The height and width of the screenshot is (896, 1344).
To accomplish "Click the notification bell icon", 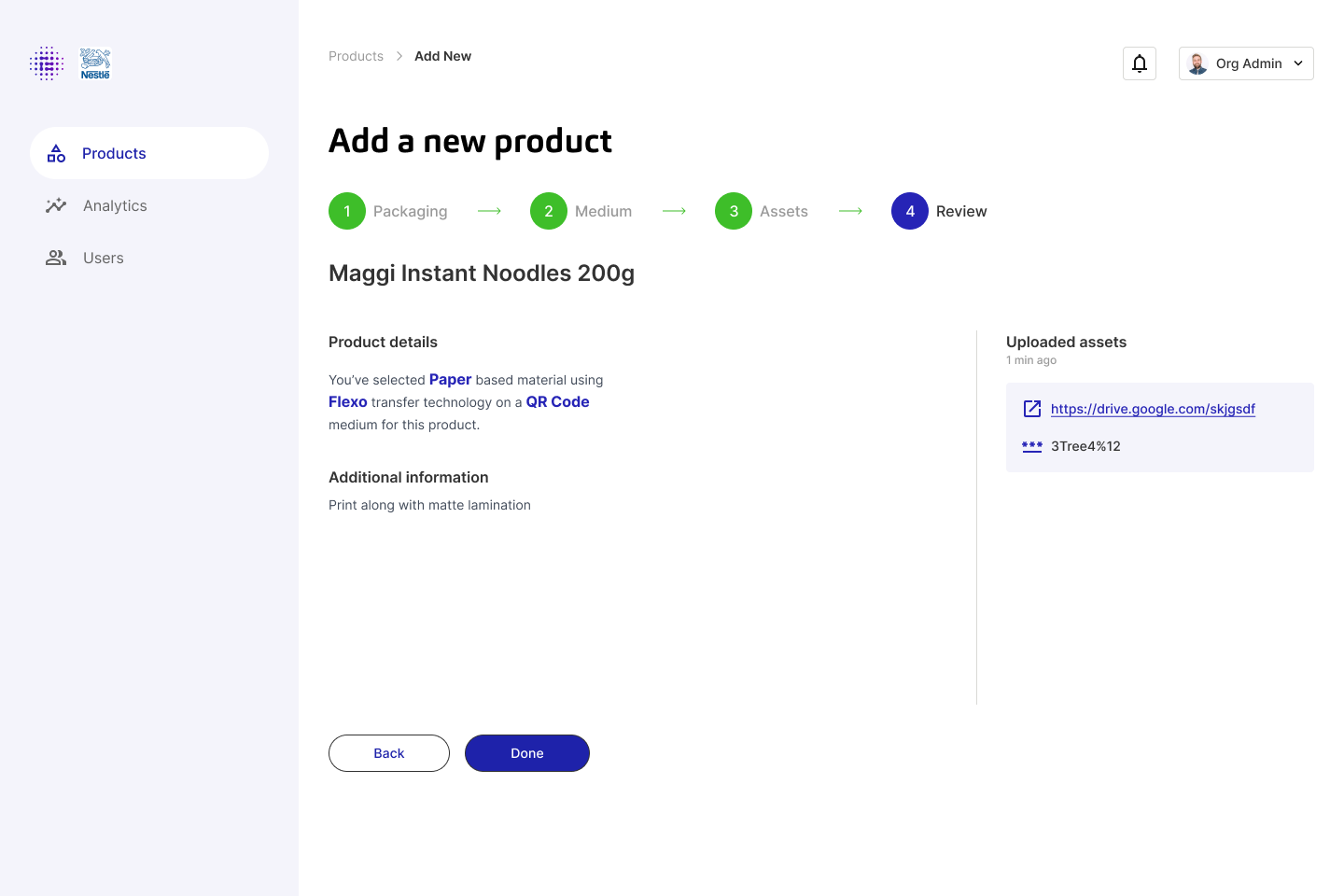I will coord(1140,63).
